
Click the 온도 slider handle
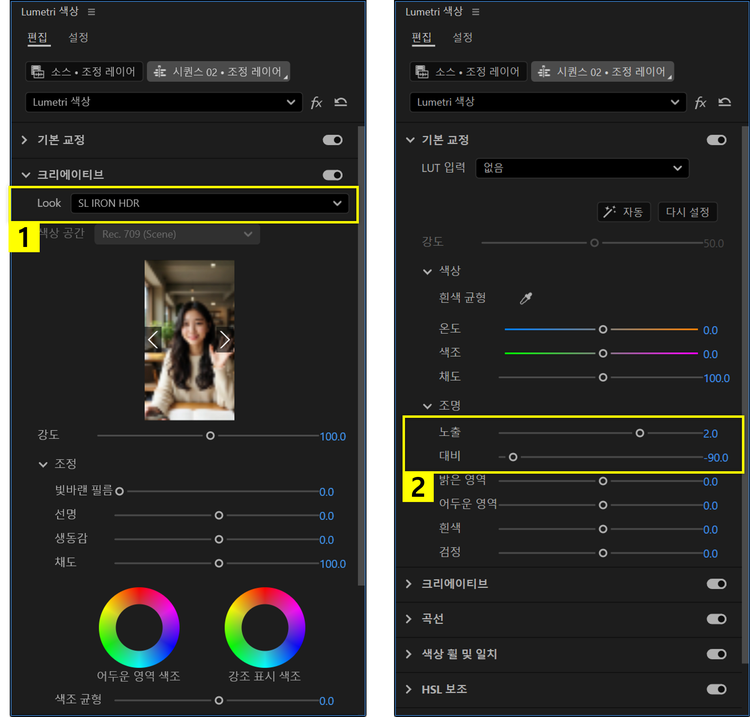click(x=603, y=330)
